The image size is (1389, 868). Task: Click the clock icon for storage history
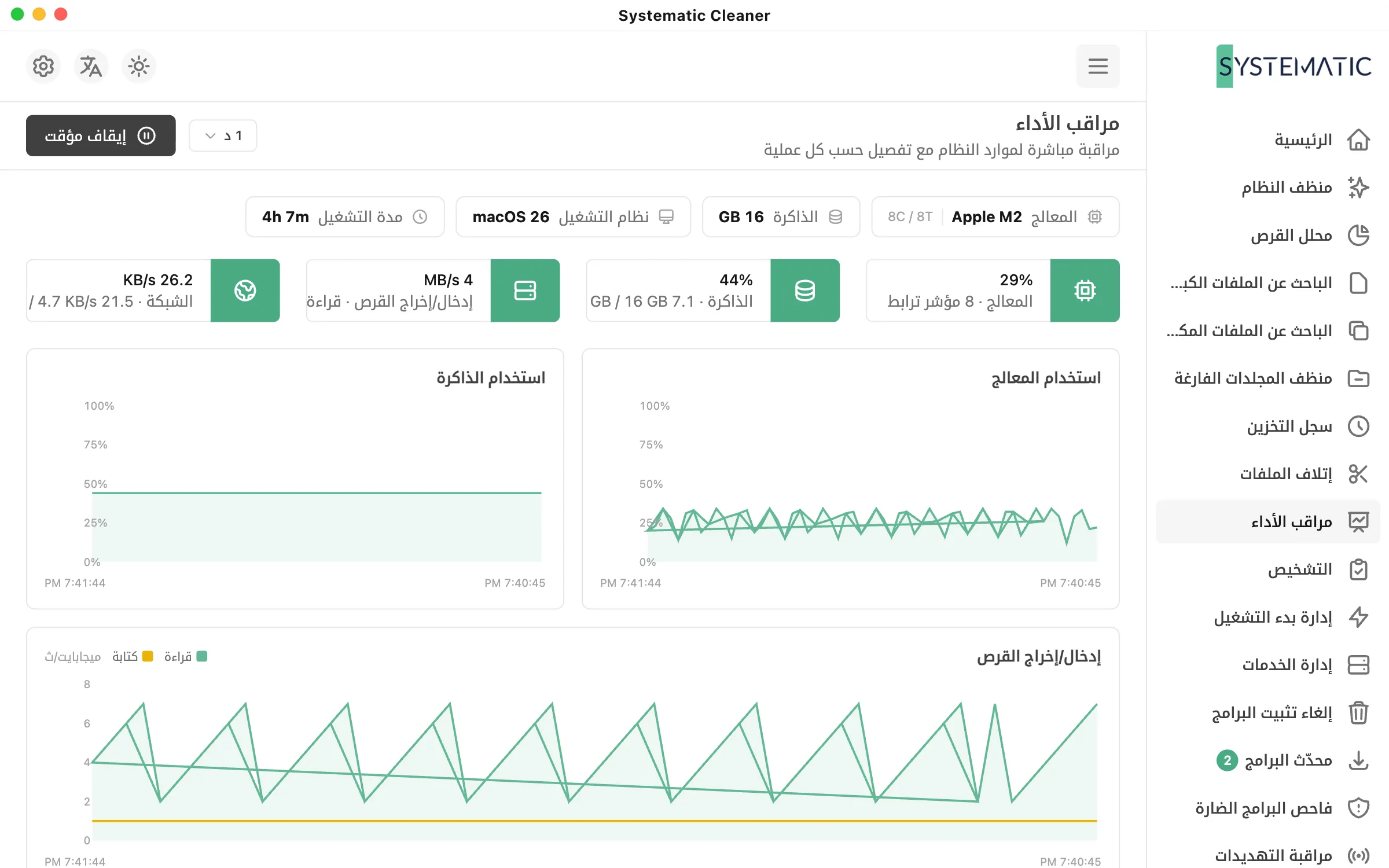[x=1358, y=426]
